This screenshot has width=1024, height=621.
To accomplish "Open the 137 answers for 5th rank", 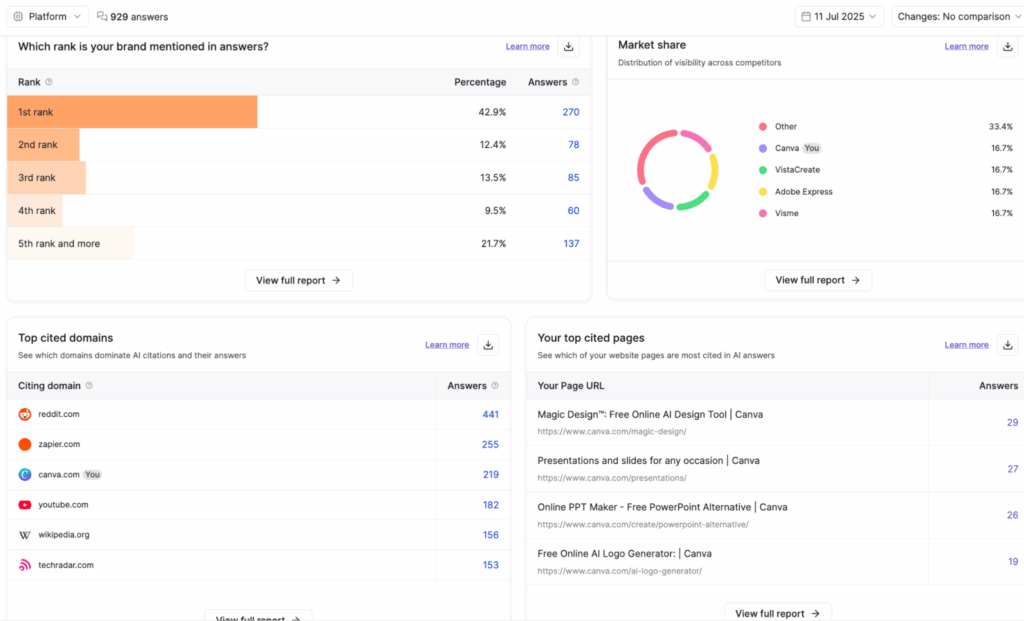I will click(x=571, y=244).
